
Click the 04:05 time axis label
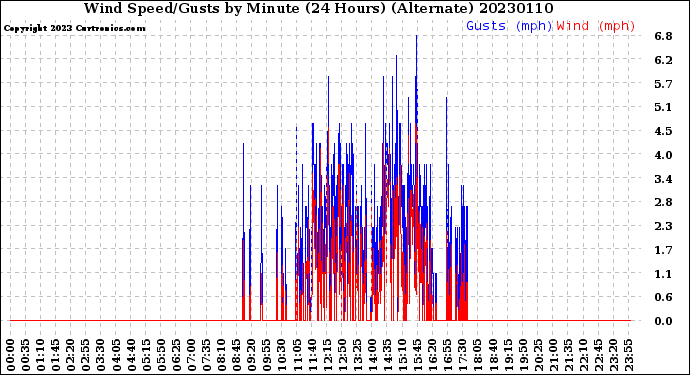(x=116, y=355)
